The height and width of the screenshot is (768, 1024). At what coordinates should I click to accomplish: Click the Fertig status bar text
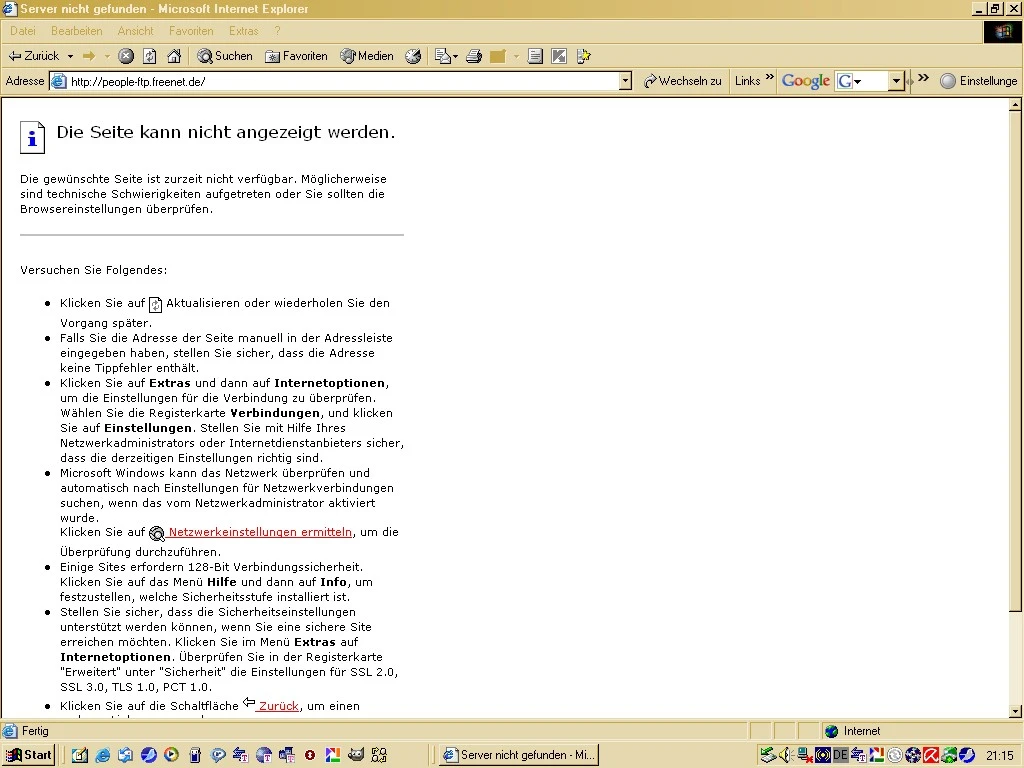35,731
